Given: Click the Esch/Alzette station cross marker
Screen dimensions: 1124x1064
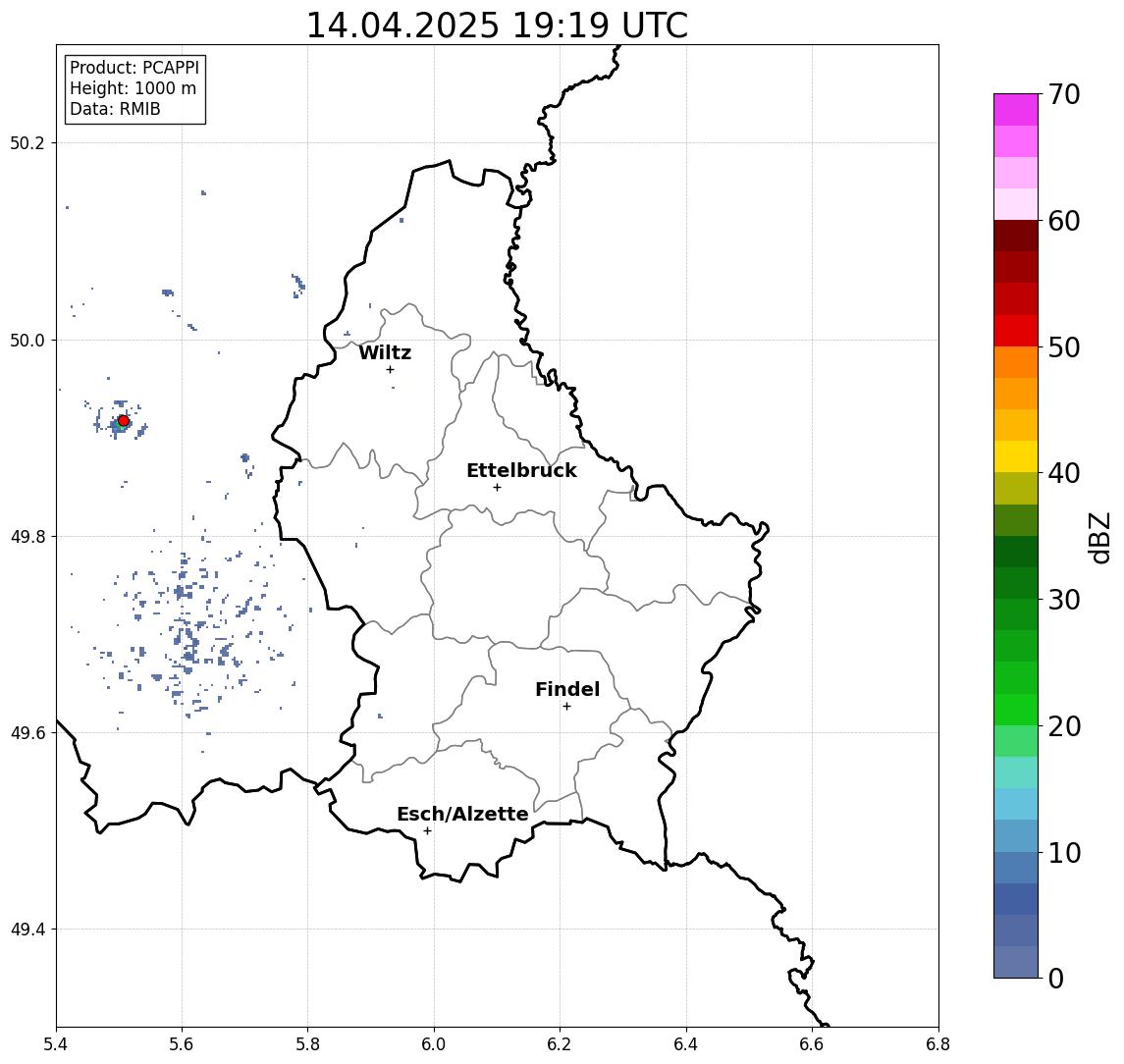Looking at the screenshot, I should point(427,831).
